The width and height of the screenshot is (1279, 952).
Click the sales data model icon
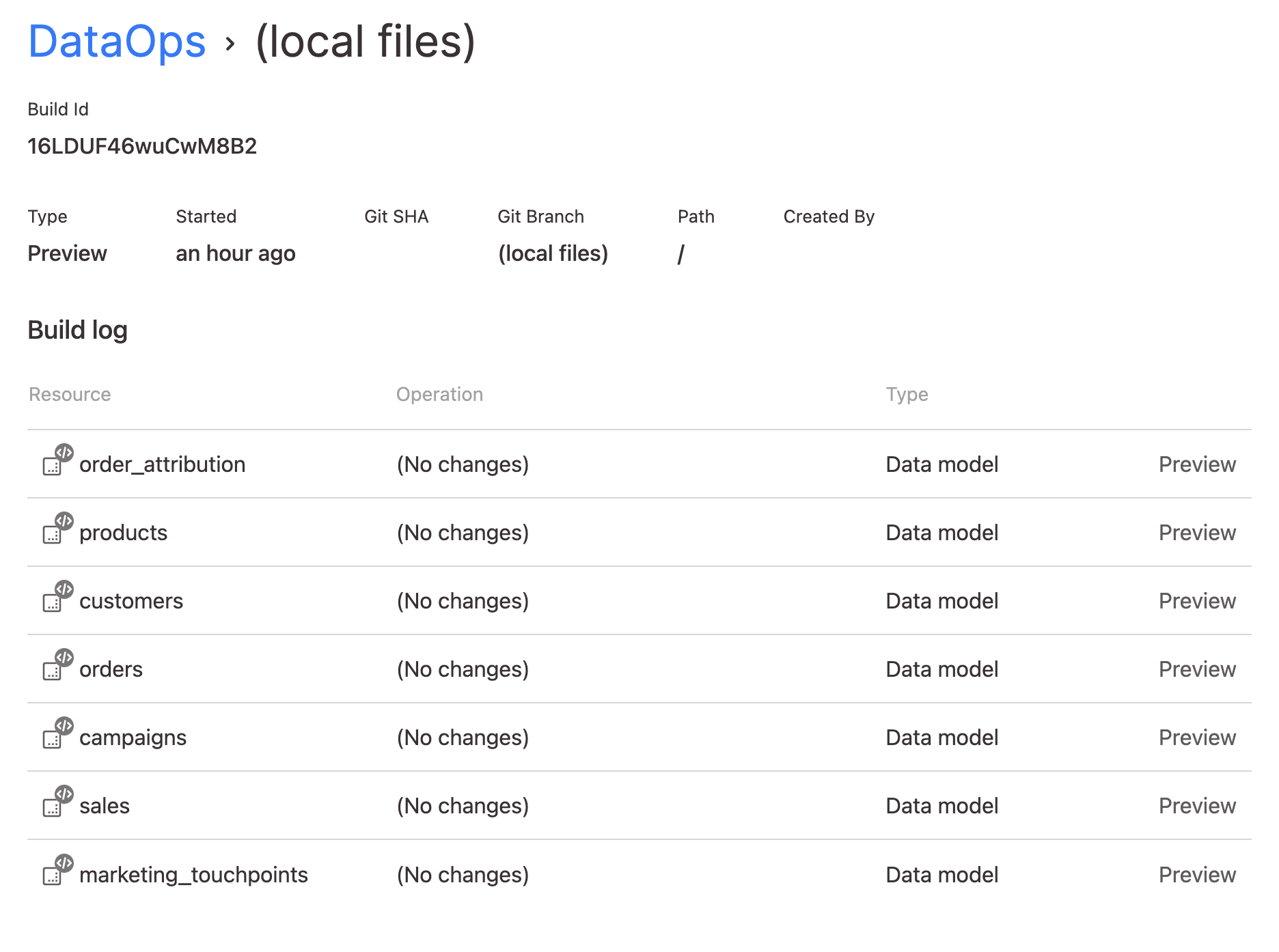tap(58, 801)
